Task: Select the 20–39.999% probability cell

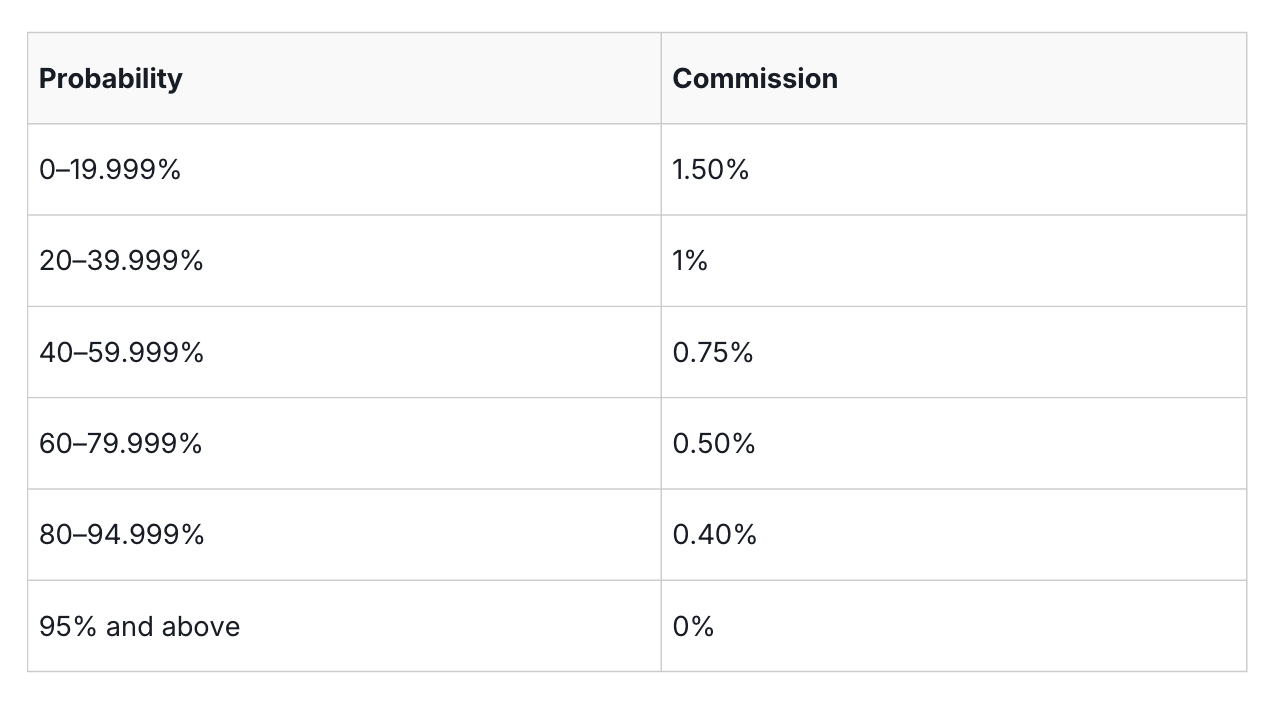Action: pos(121,261)
